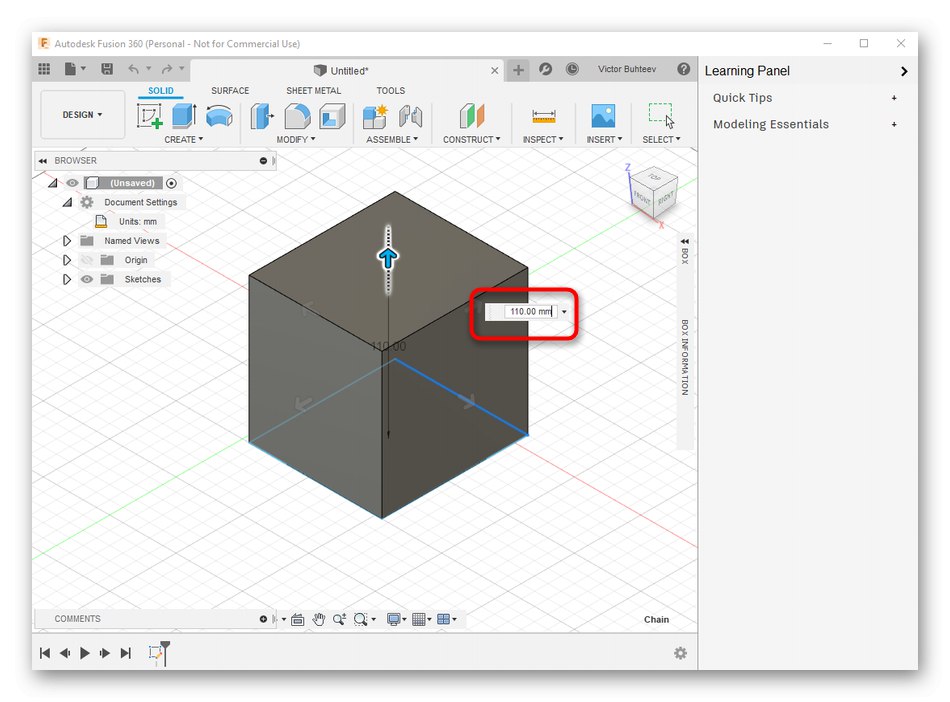
Task: Use the Zoom magnifier tool
Action: [339, 619]
